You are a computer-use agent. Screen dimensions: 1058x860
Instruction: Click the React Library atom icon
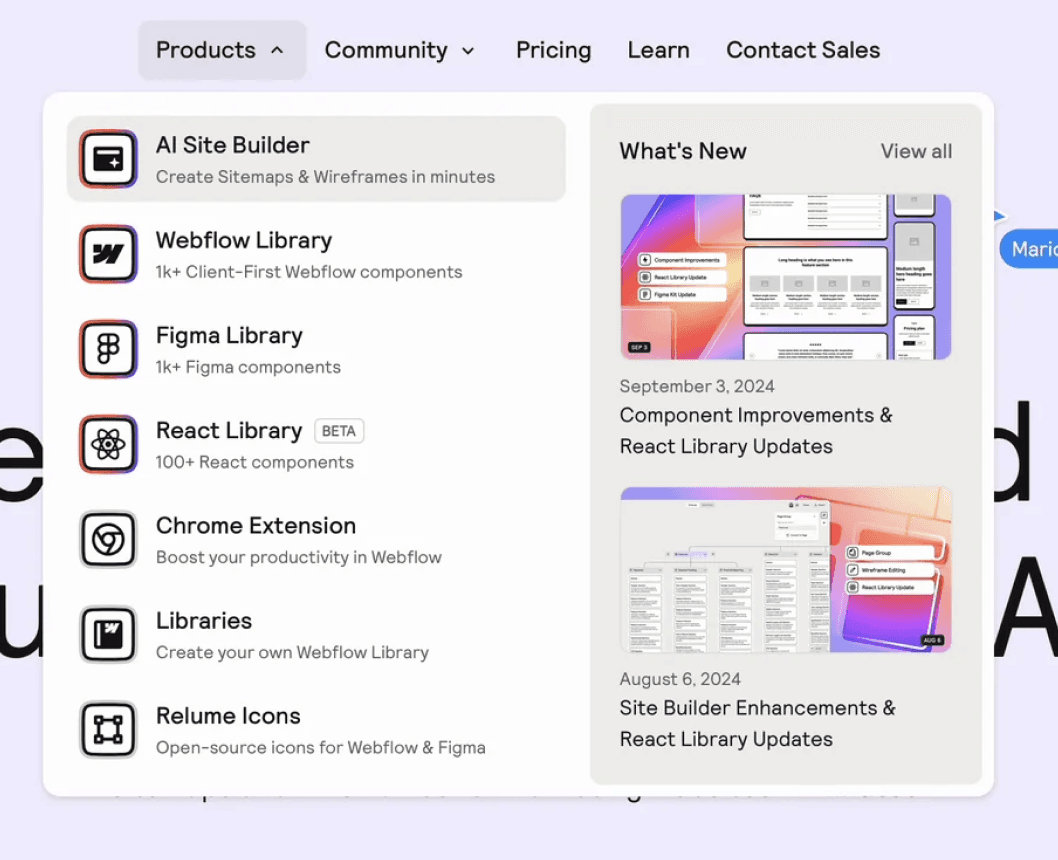click(x=108, y=444)
